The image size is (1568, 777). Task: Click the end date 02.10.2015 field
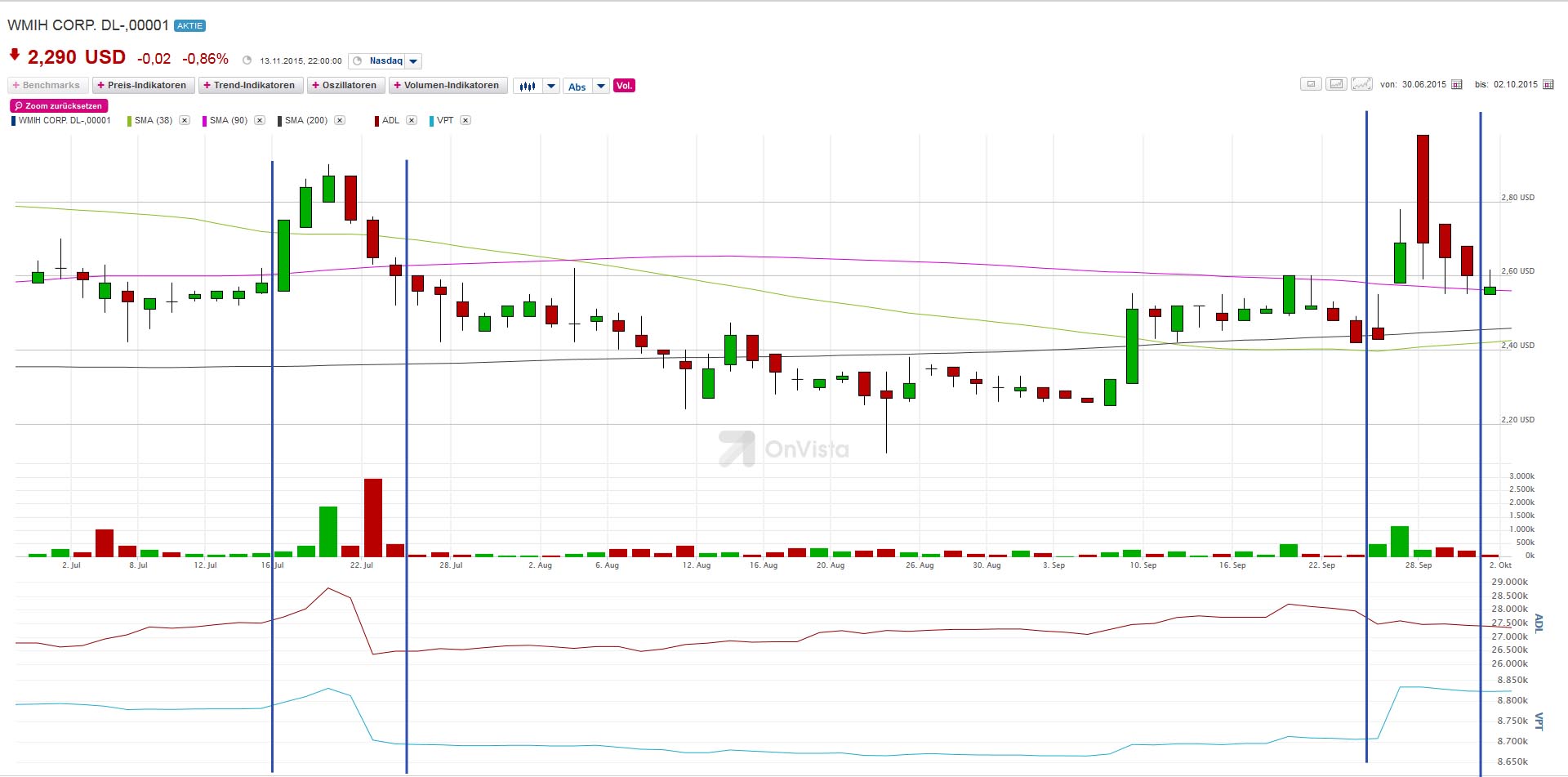(1516, 85)
